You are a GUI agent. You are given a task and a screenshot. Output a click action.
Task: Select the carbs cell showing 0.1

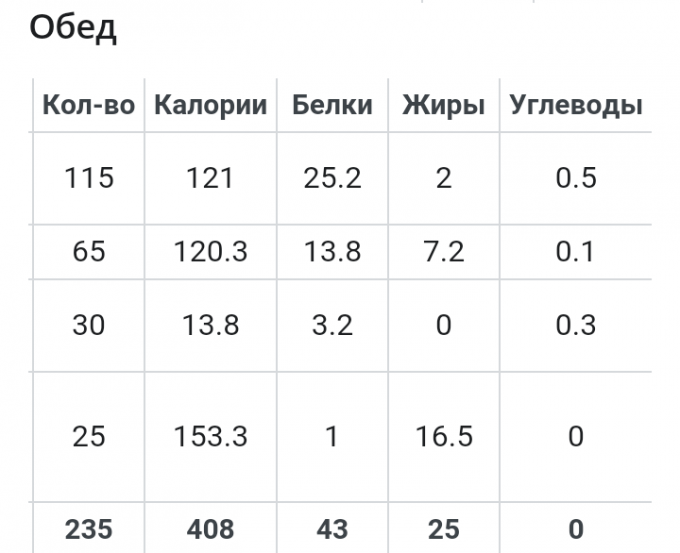coord(576,251)
